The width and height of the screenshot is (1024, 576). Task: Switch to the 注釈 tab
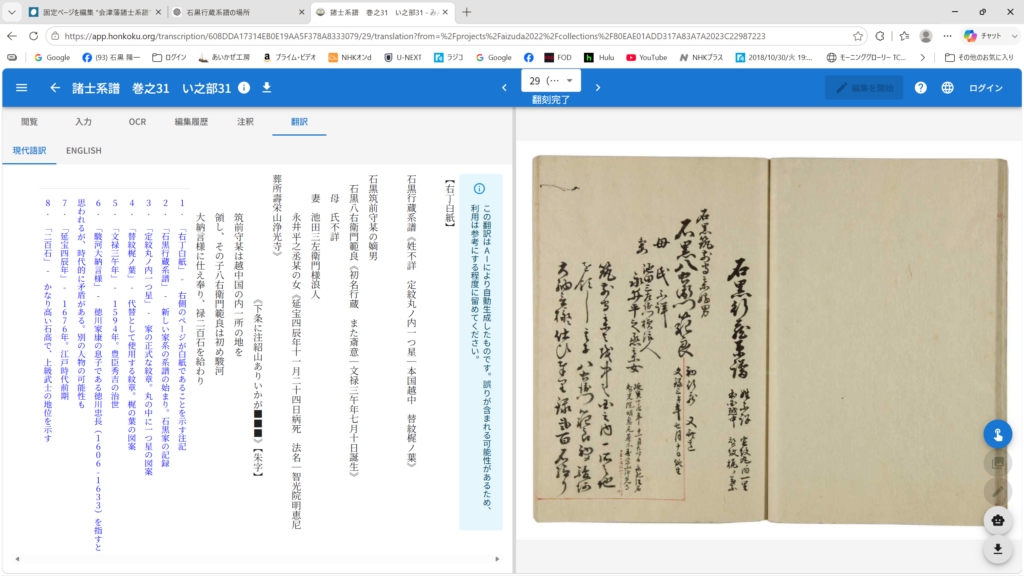(x=246, y=121)
